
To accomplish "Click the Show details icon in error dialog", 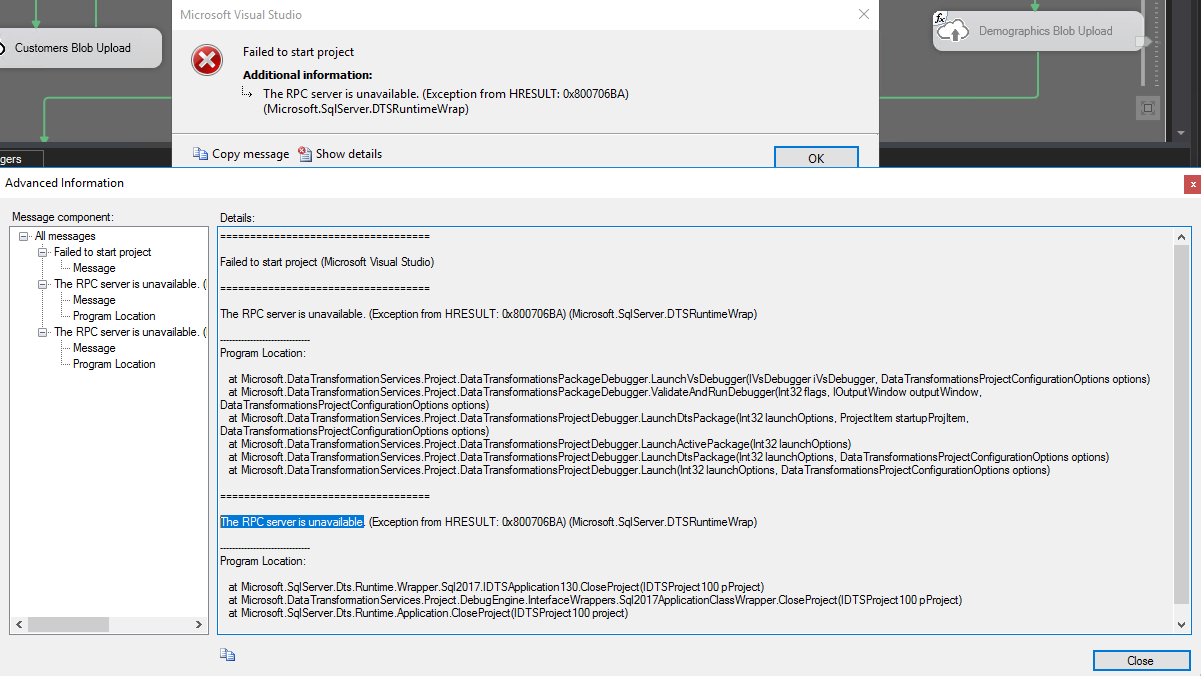I will coord(305,154).
